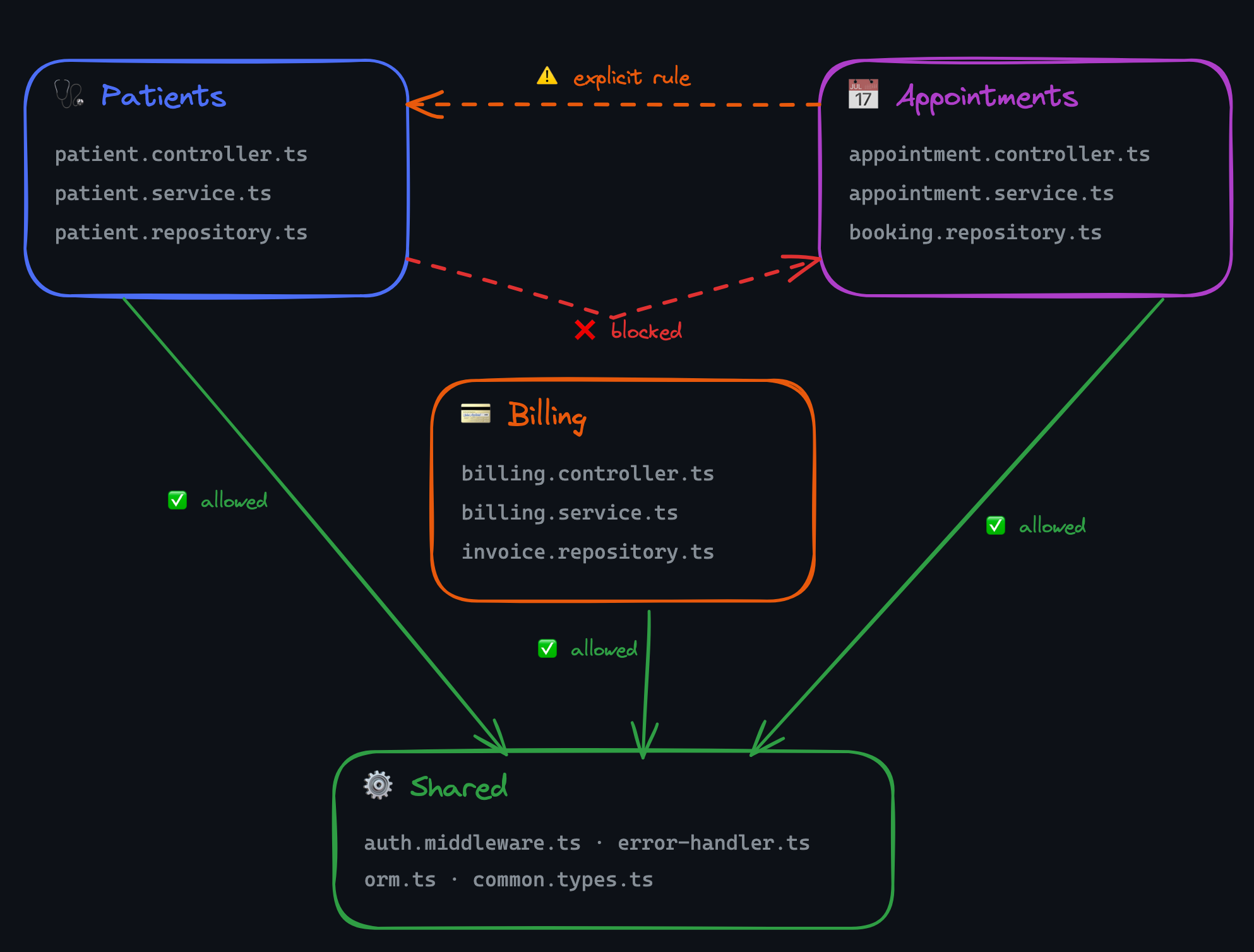The height and width of the screenshot is (952, 1254).
Task: Click invoice.repository.ts file entry
Action: pos(587,552)
